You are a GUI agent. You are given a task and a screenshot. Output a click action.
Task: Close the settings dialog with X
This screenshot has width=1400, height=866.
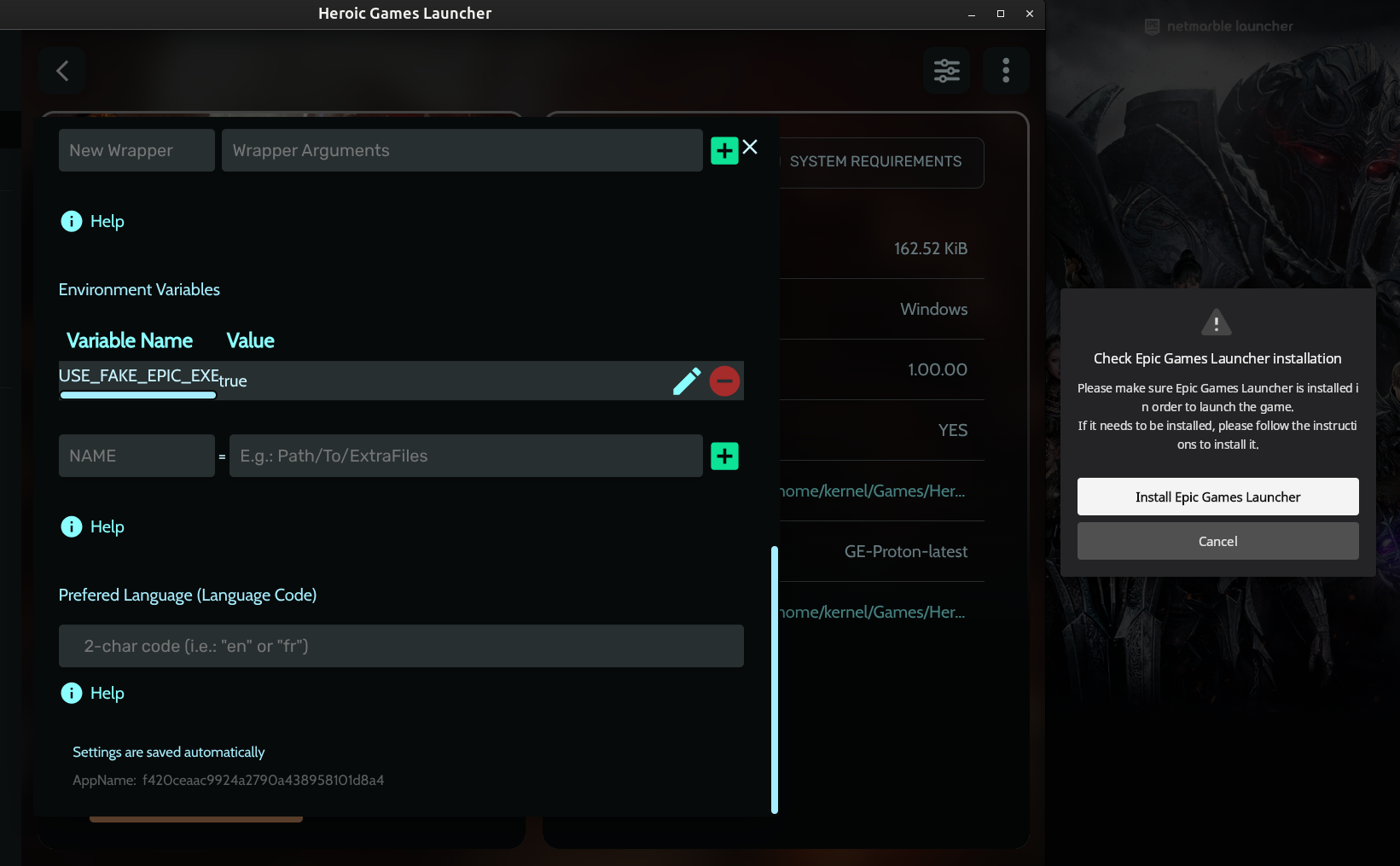point(750,147)
